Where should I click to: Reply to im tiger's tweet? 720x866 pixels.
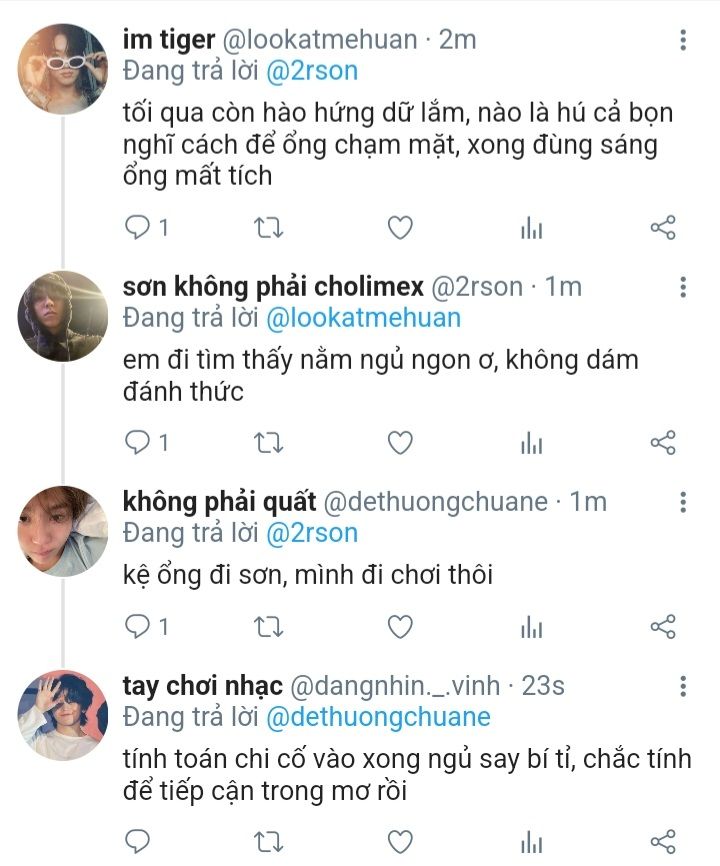pos(137,228)
